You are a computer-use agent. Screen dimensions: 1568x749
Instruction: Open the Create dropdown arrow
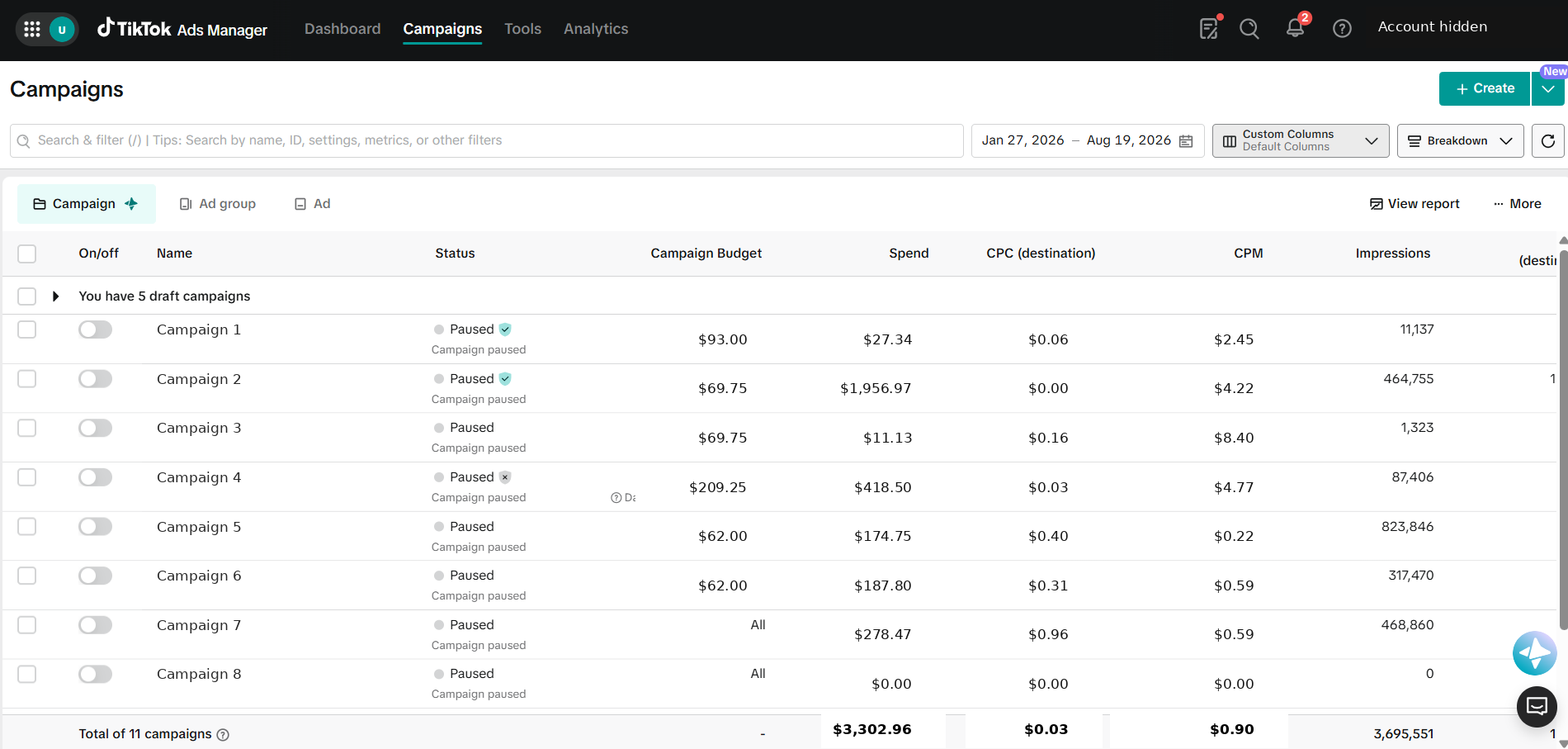point(1547,89)
